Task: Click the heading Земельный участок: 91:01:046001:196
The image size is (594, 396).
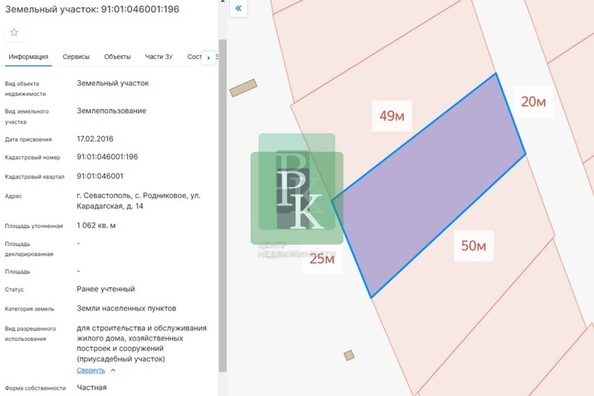Action: click(x=92, y=9)
